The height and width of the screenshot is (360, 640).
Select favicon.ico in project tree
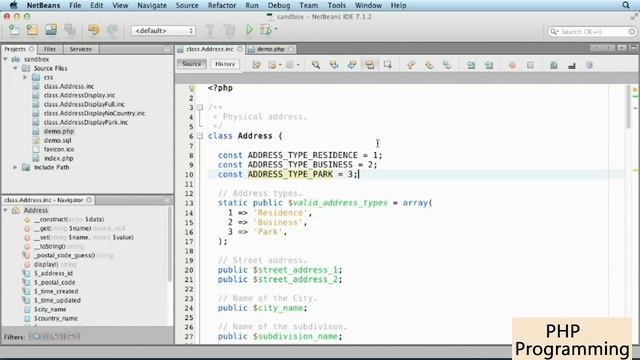tap(59, 149)
